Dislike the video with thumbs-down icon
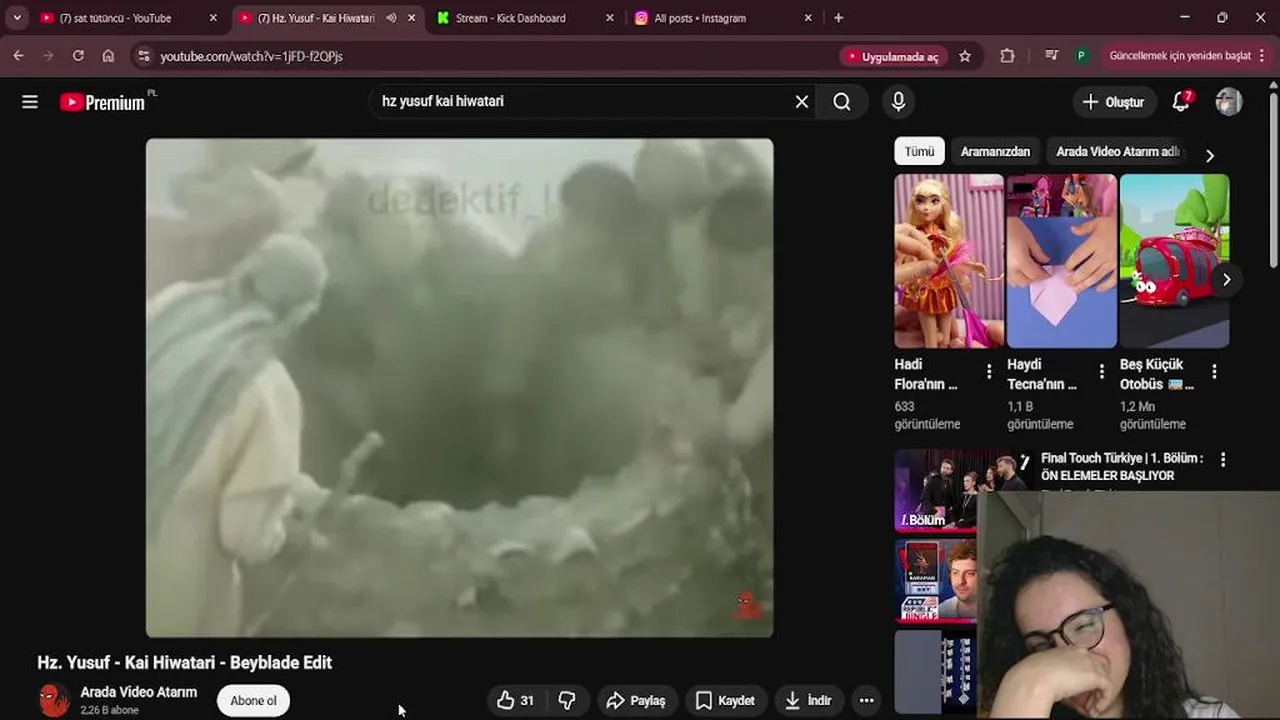Screen dimensions: 1280x720 click(x=567, y=701)
